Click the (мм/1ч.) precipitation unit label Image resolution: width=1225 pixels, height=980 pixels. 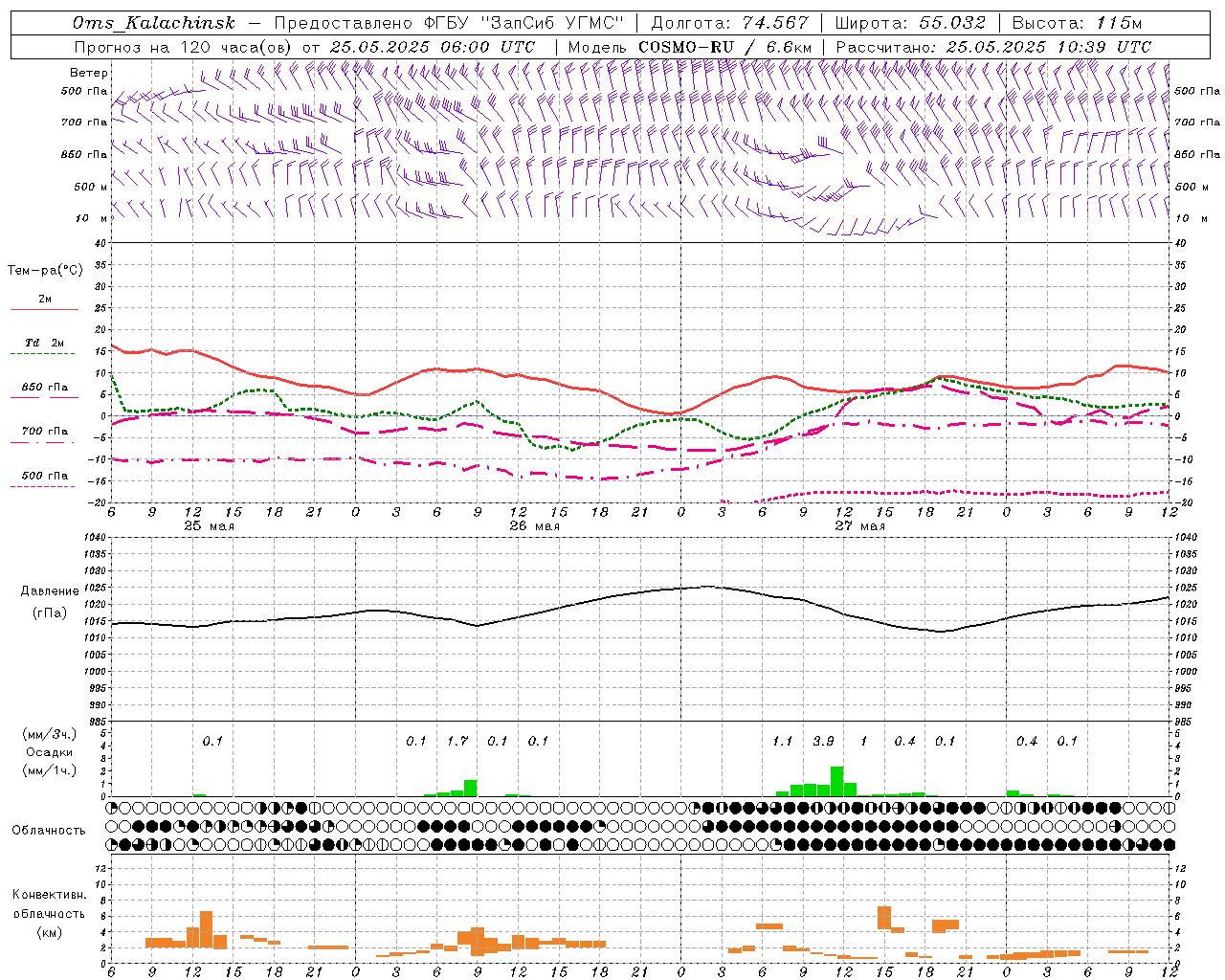[x=50, y=770]
